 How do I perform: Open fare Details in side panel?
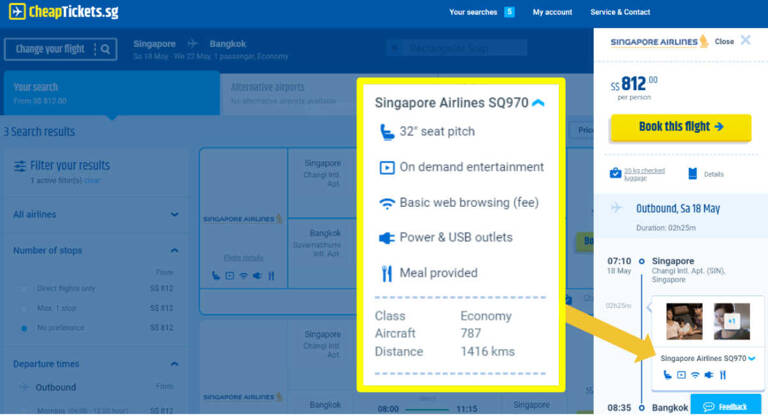pyautogui.click(x=714, y=174)
